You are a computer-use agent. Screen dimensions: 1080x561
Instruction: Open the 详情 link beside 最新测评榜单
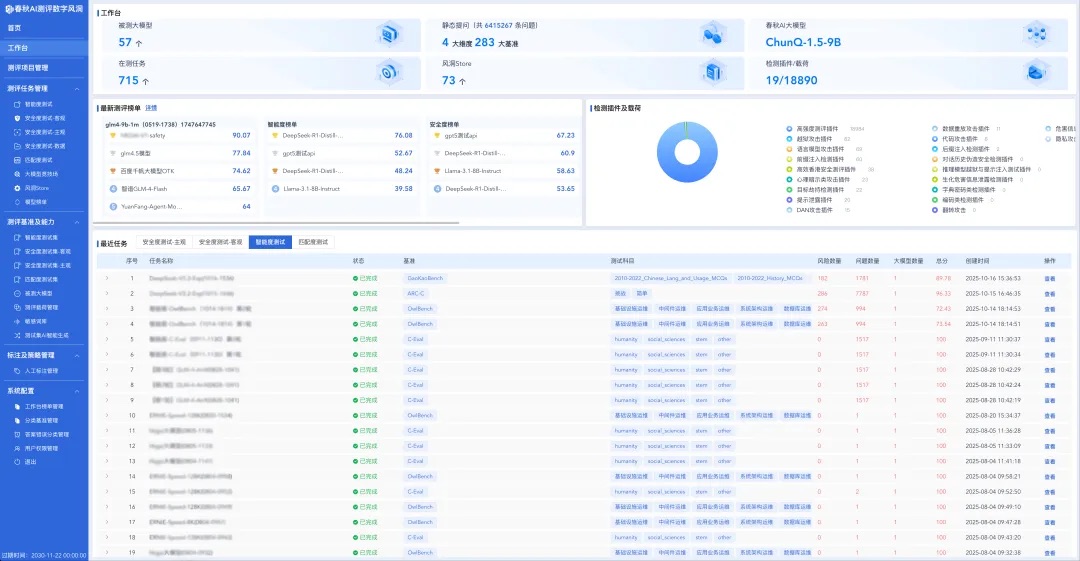click(151, 107)
